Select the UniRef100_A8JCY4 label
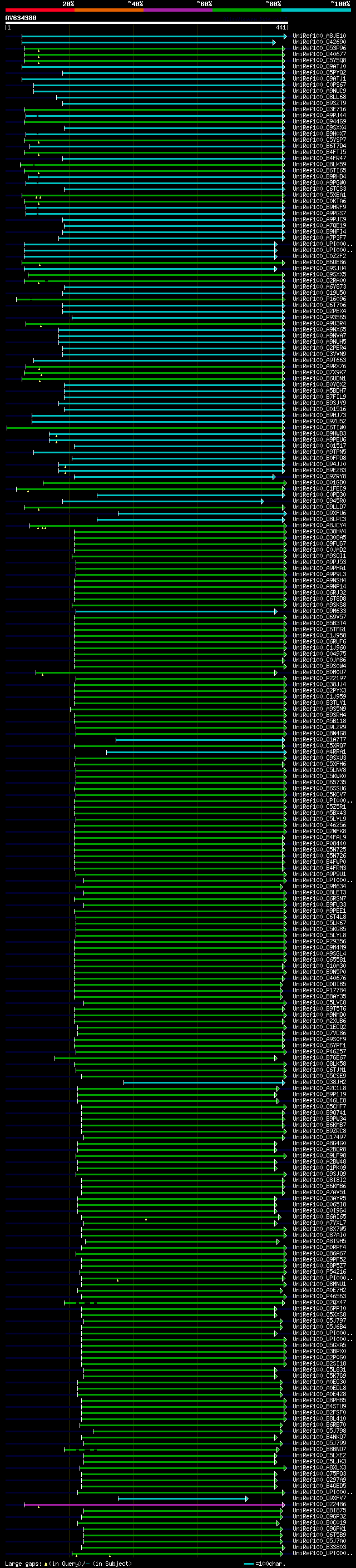Image resolution: width=356 pixels, height=1568 pixels. coord(319,525)
